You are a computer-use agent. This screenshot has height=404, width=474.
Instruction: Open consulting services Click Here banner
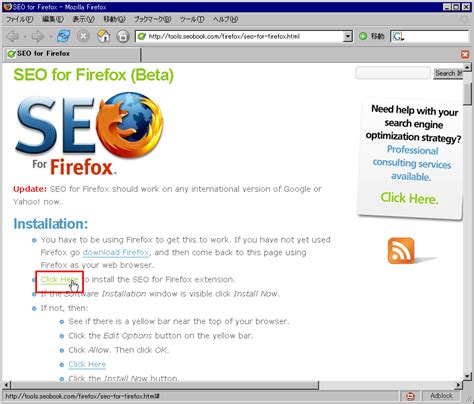tap(409, 198)
